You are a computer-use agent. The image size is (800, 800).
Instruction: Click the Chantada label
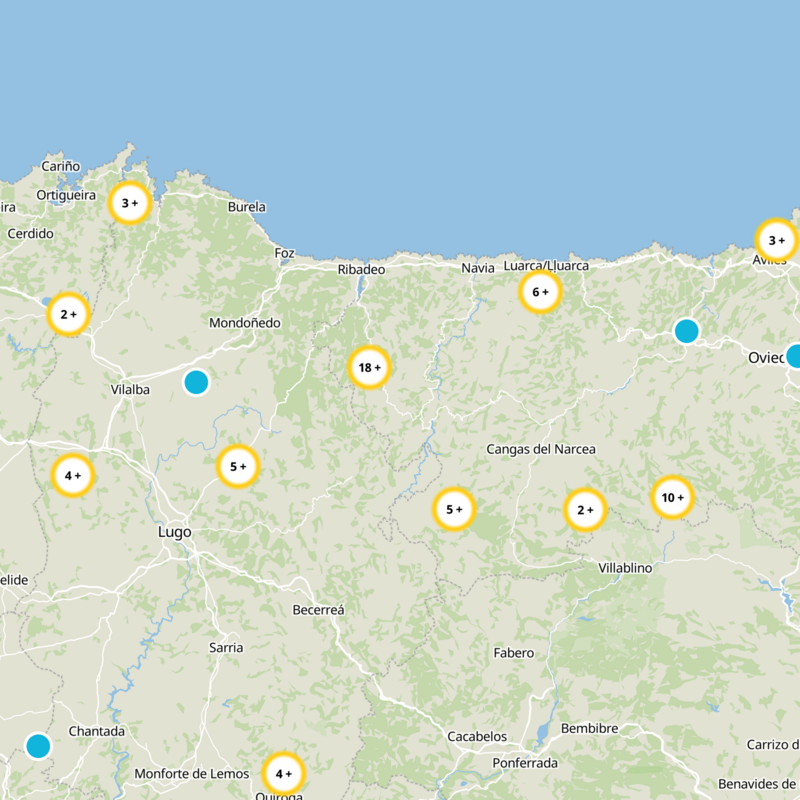[97, 732]
